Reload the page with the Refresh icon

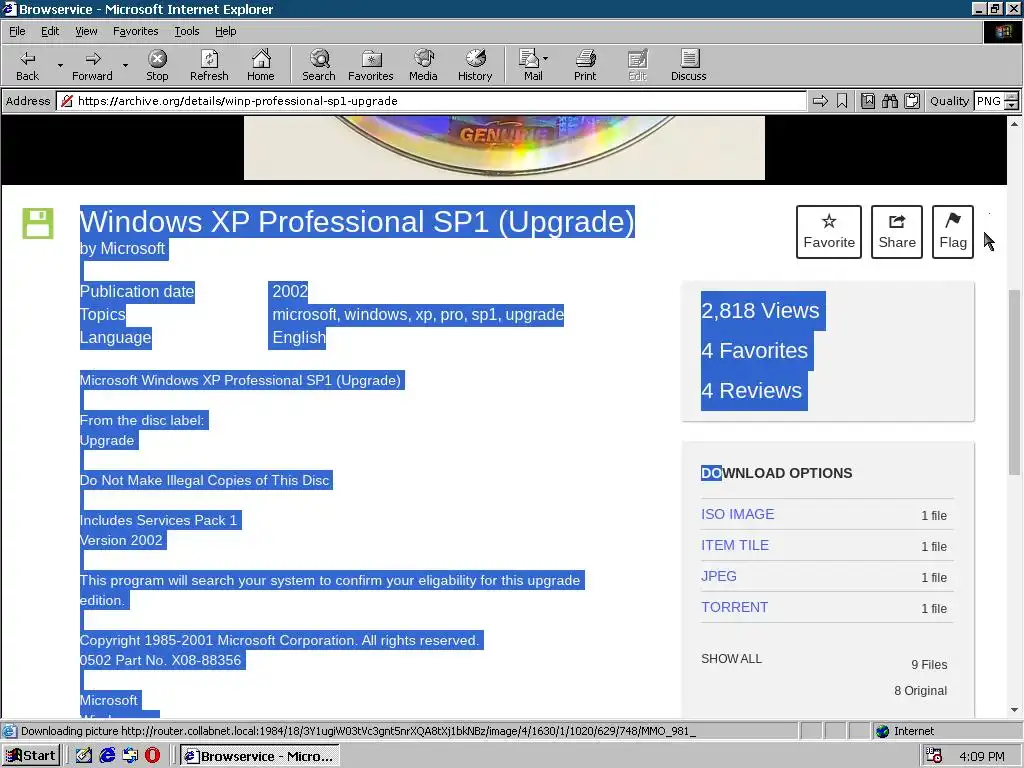(x=209, y=65)
